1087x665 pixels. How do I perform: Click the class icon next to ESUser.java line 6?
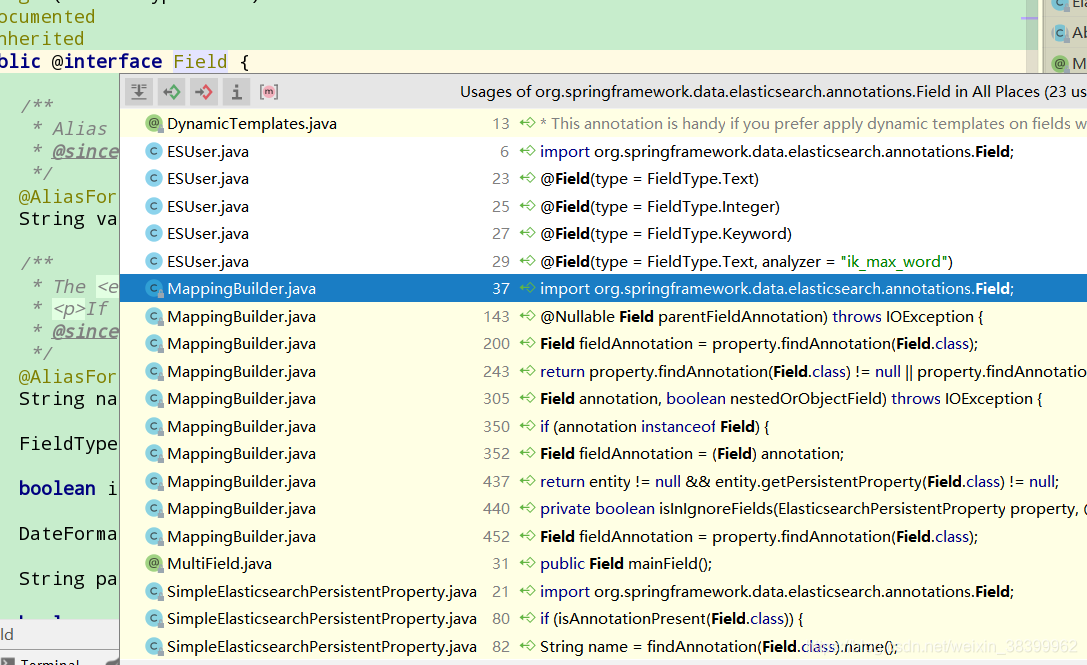click(155, 151)
